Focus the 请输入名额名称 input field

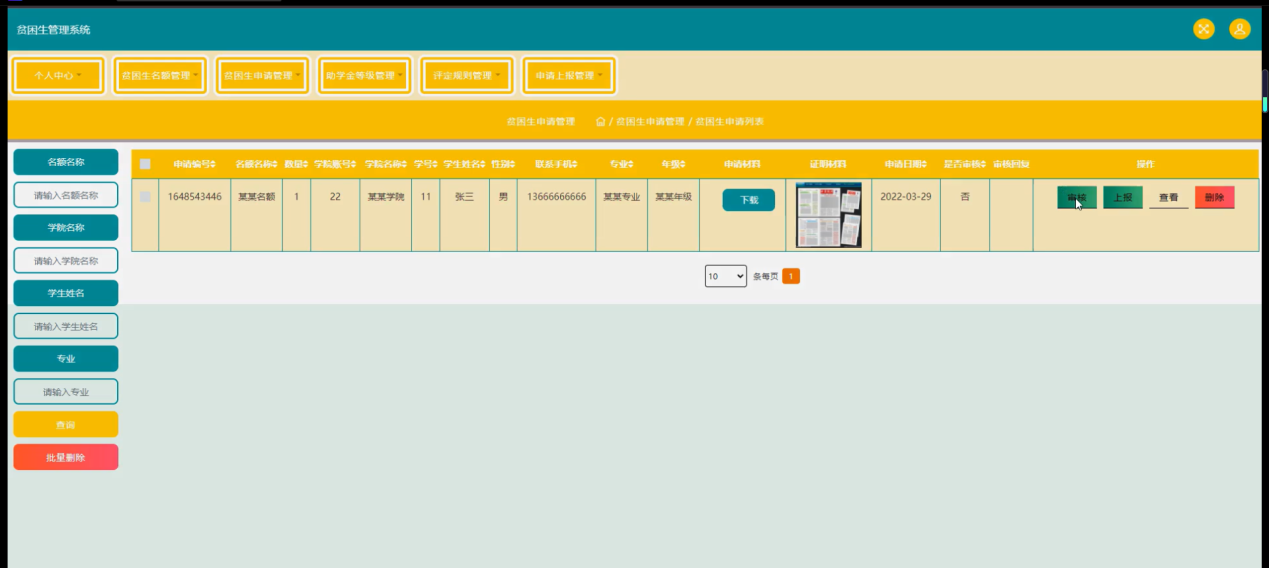pyautogui.click(x=66, y=195)
